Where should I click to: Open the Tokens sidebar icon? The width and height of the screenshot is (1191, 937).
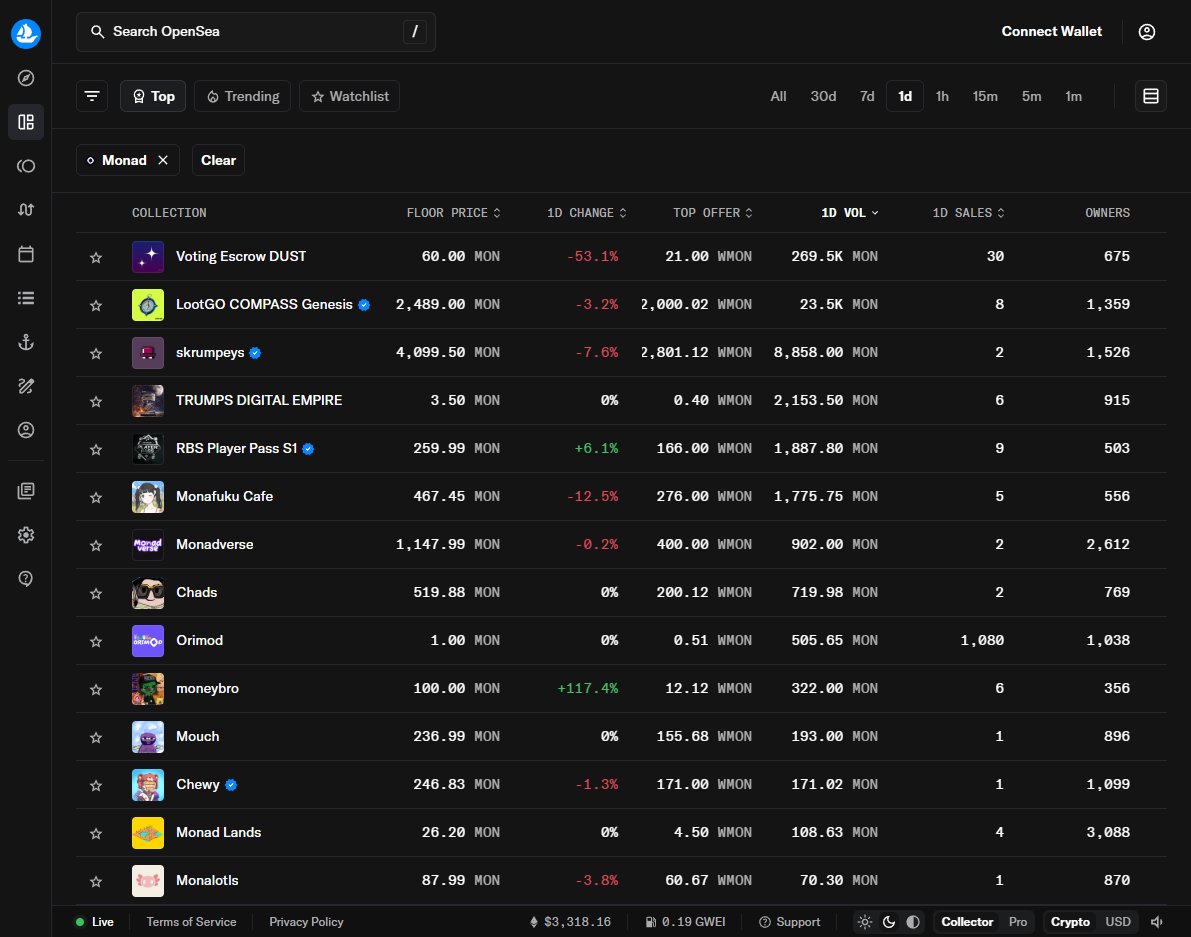pyautogui.click(x=26, y=166)
